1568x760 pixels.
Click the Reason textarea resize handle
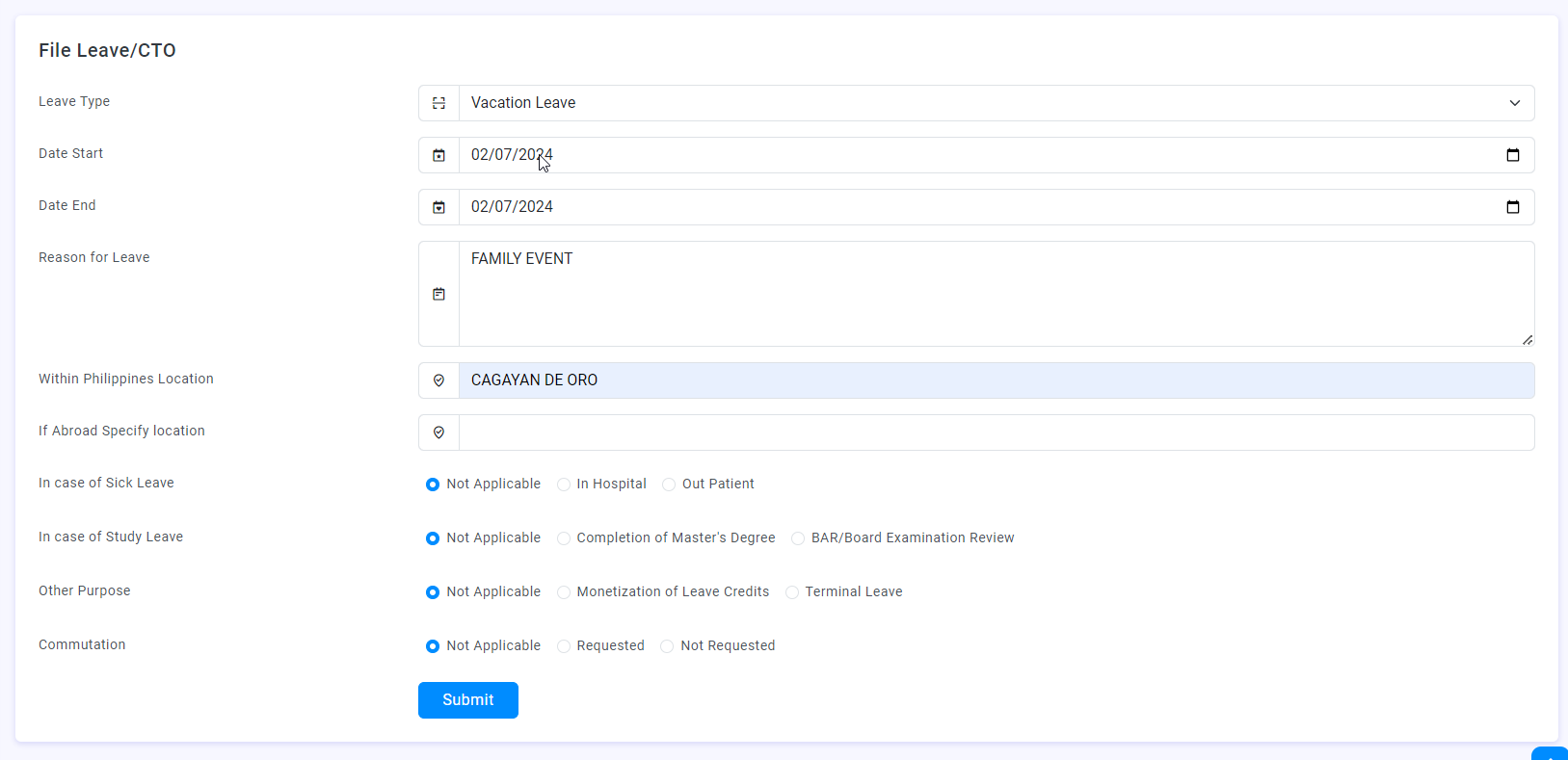coord(1528,339)
